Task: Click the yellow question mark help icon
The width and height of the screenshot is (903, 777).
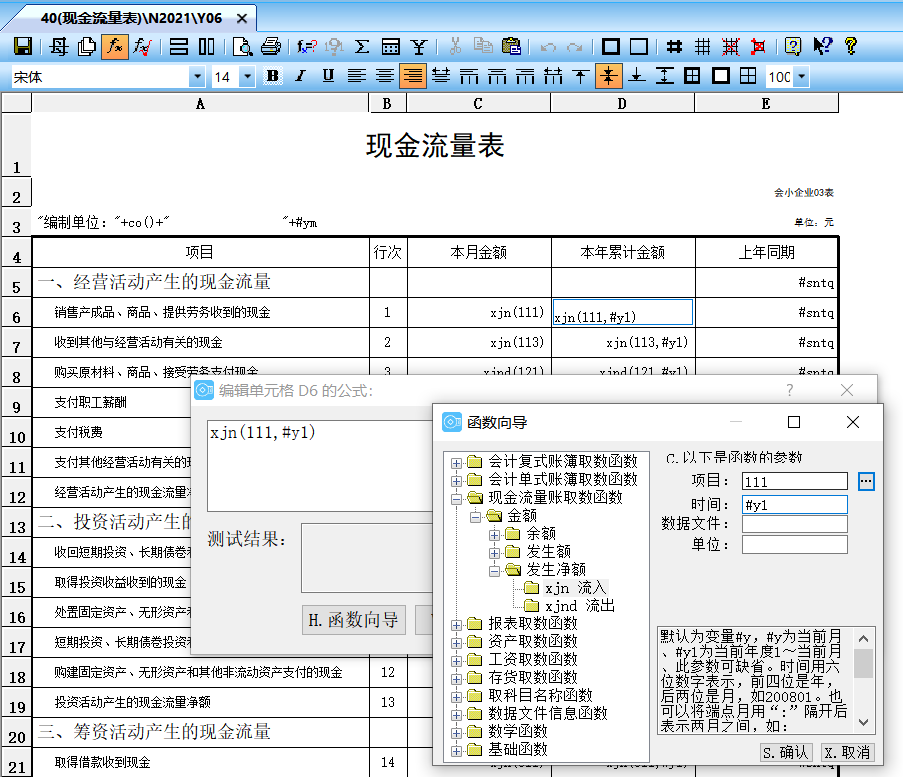Action: (851, 46)
